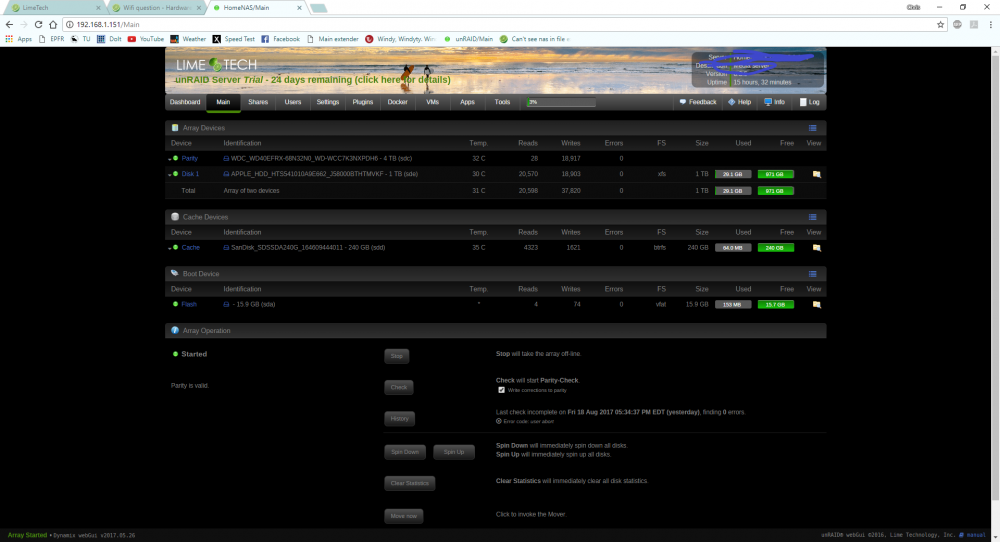1000x542 pixels.
Task: Click the Spin Down button
Action: click(x=405, y=452)
